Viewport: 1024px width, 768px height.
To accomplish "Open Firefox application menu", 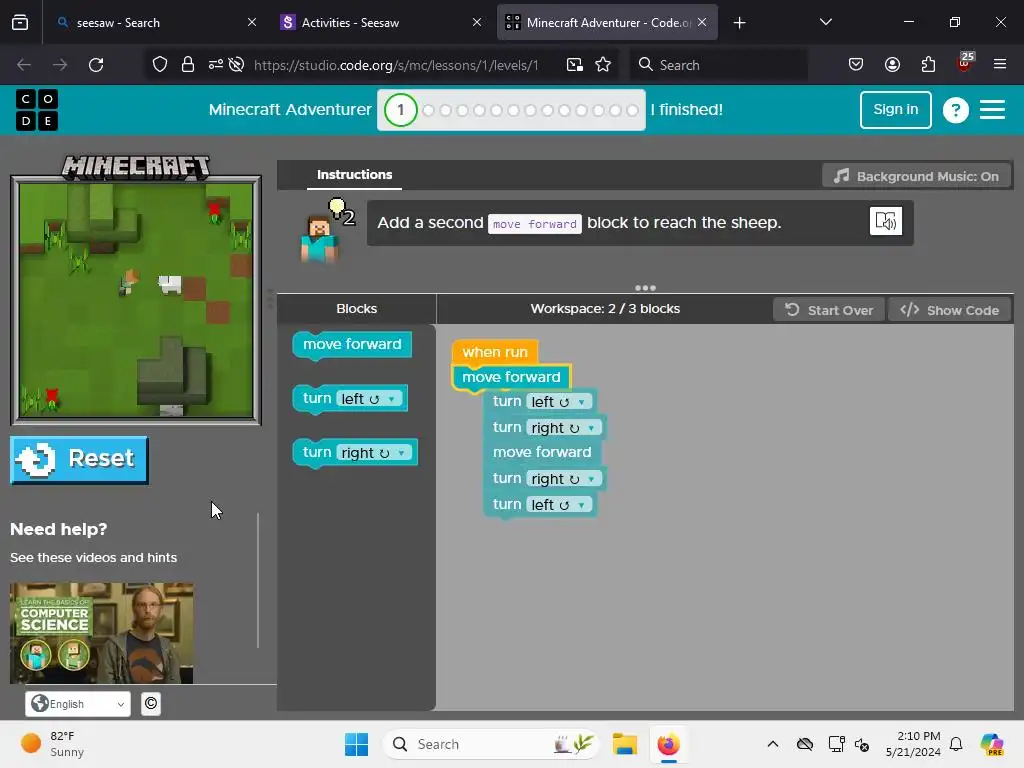I will (x=1000, y=65).
